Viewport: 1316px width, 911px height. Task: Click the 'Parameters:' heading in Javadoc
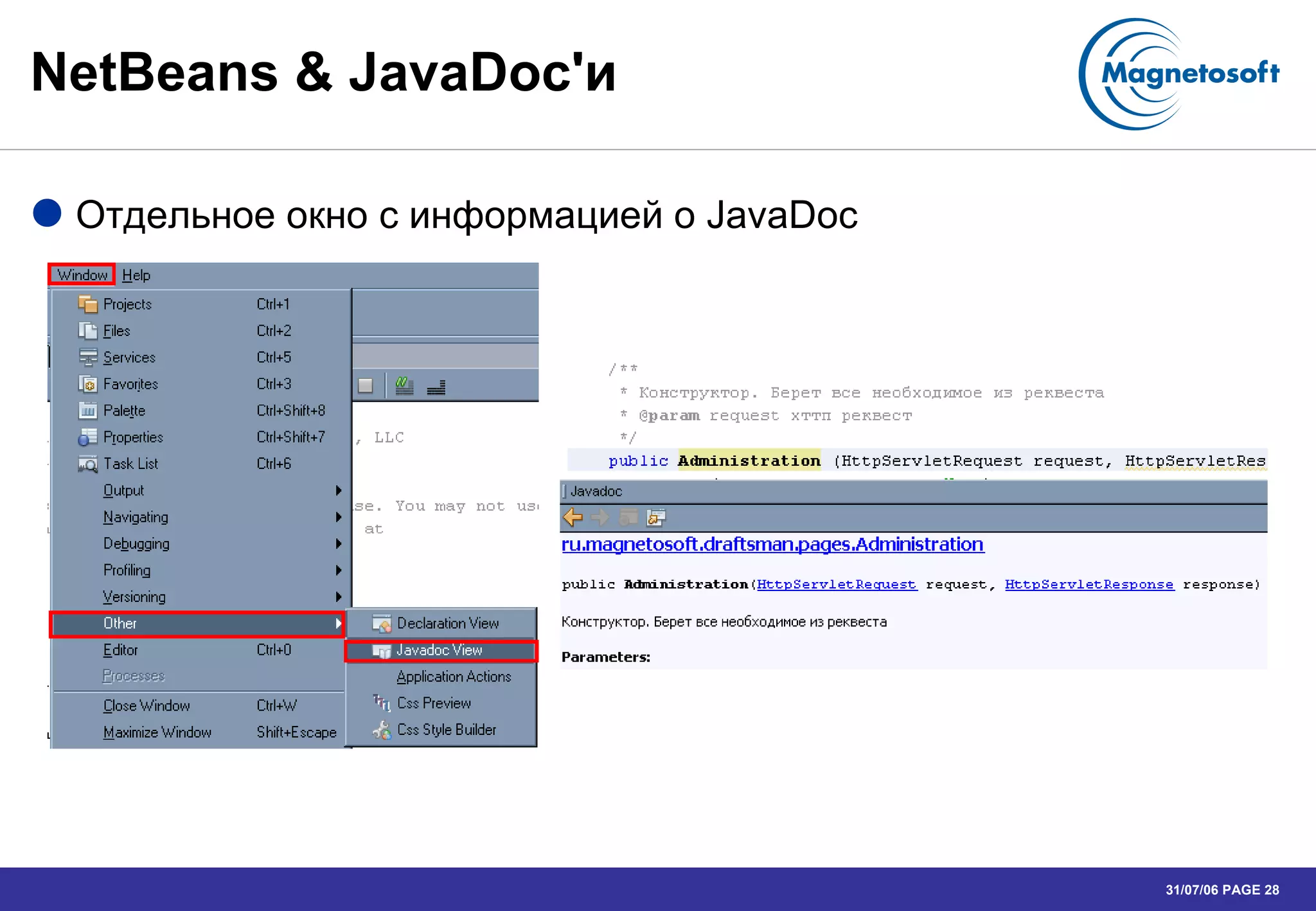606,657
